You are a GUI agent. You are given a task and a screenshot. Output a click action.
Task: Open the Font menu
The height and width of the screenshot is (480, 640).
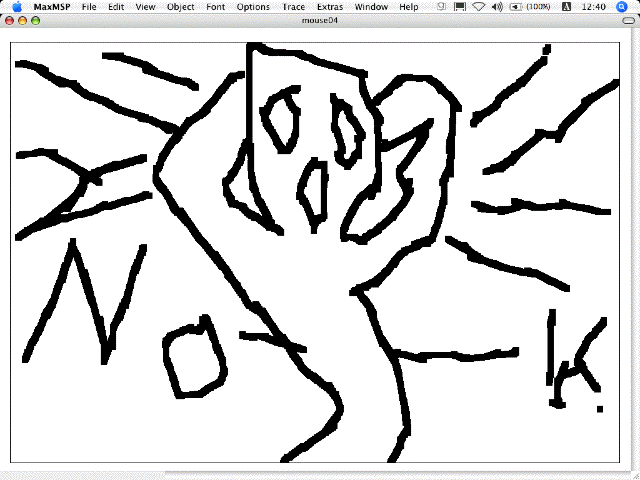coord(215,7)
